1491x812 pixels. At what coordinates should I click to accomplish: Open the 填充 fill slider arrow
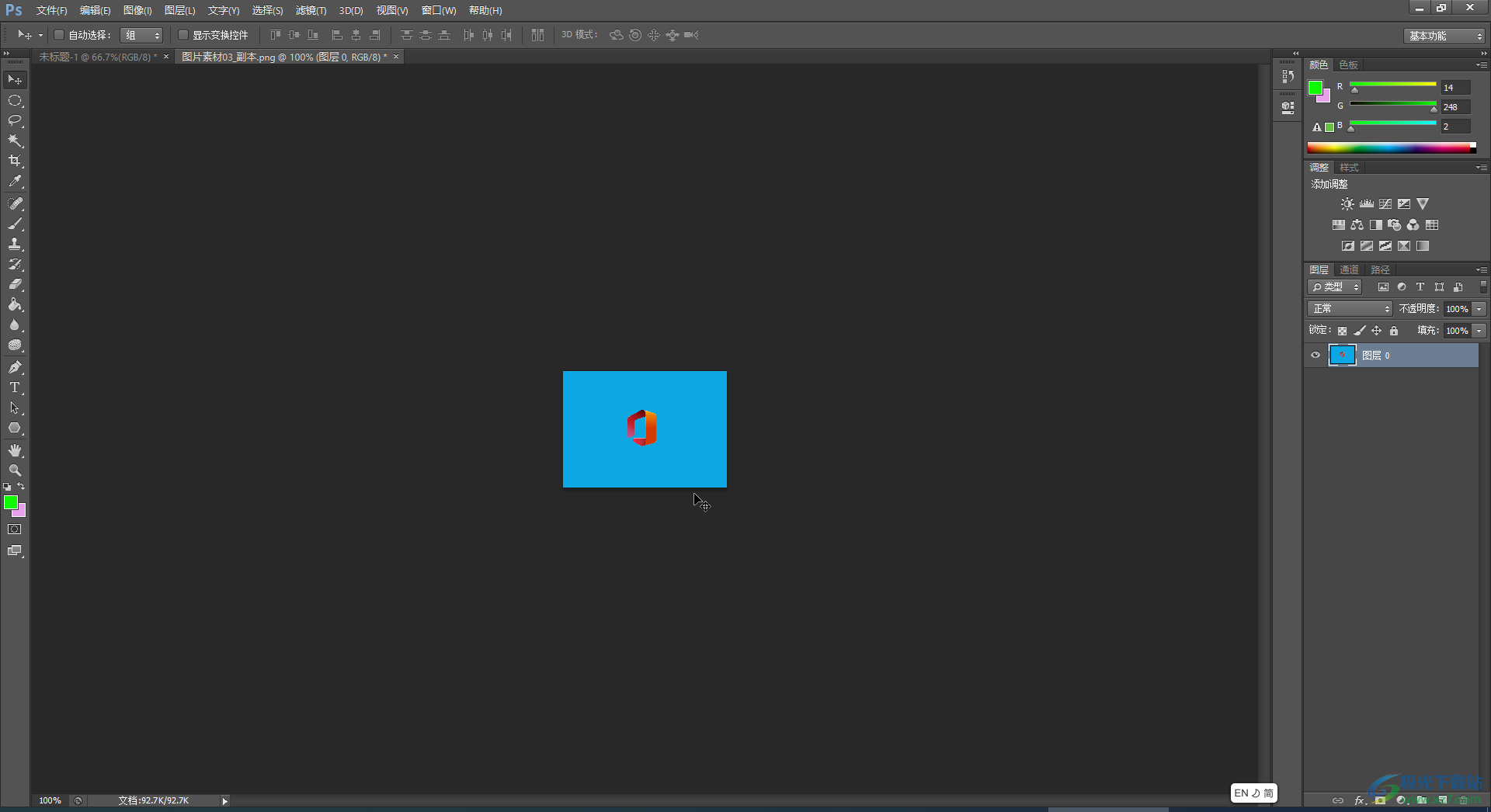(1479, 331)
